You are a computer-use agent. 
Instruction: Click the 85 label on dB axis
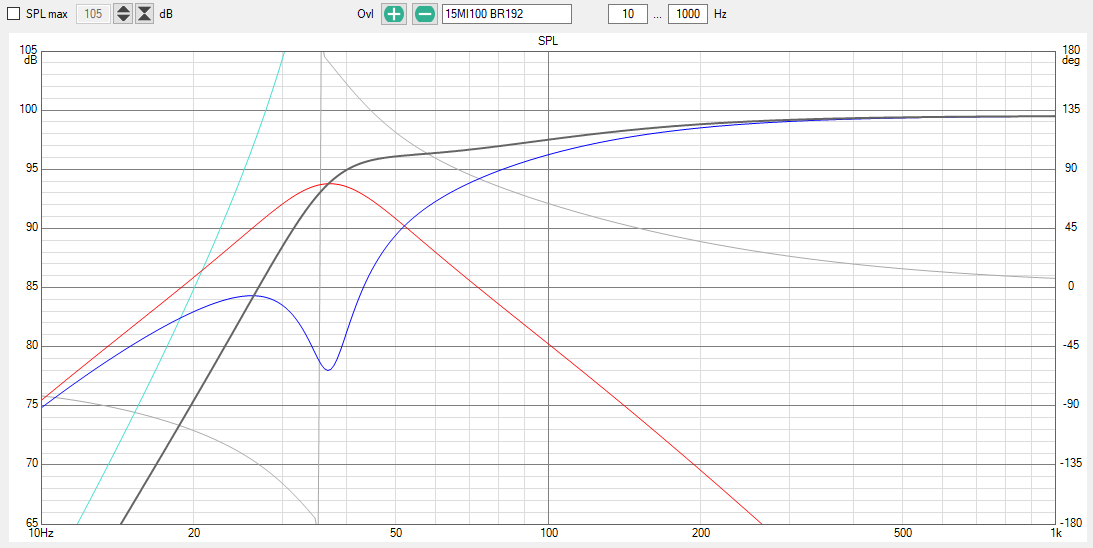(x=32, y=287)
